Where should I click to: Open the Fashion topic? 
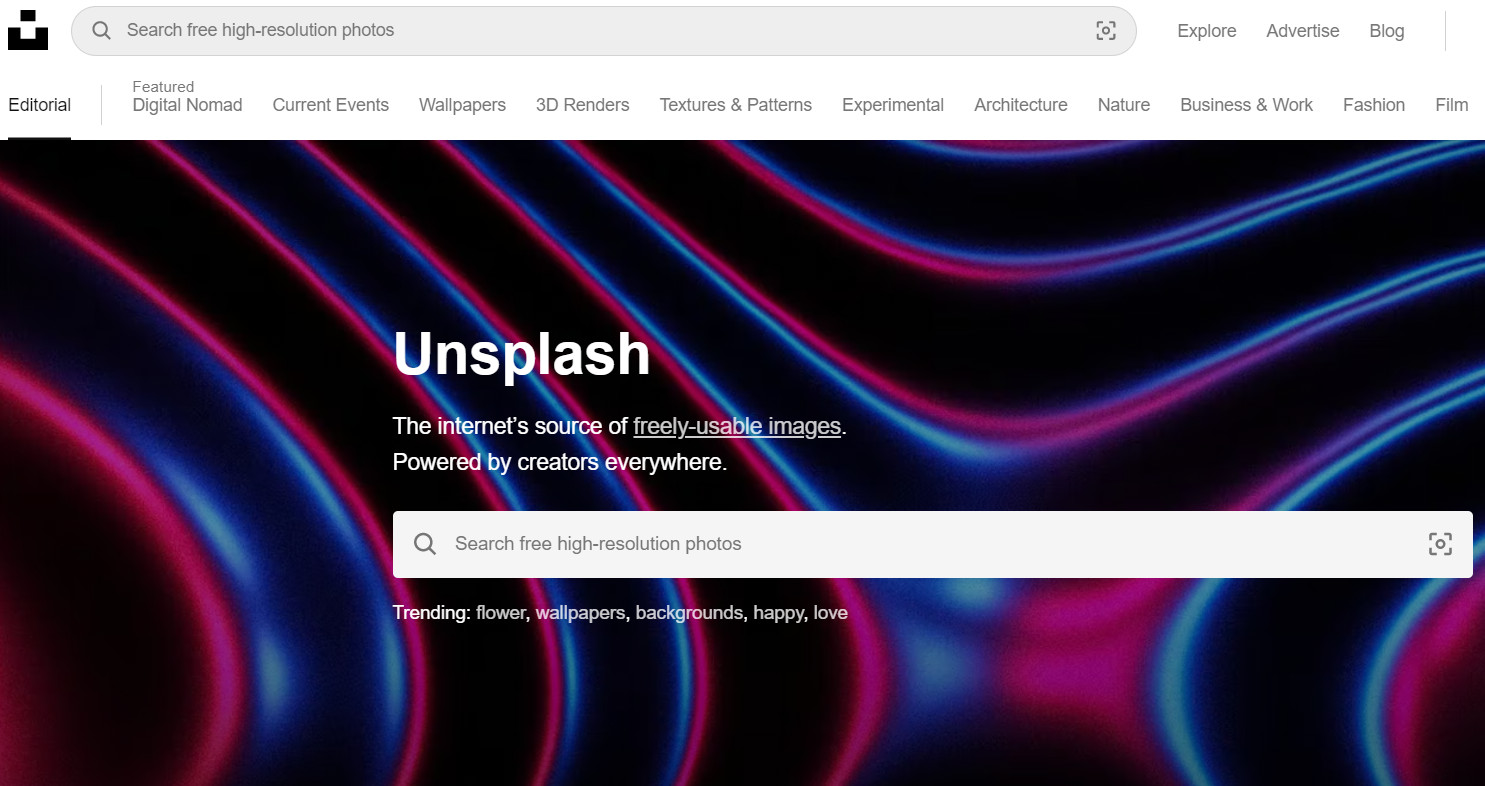[1373, 105]
